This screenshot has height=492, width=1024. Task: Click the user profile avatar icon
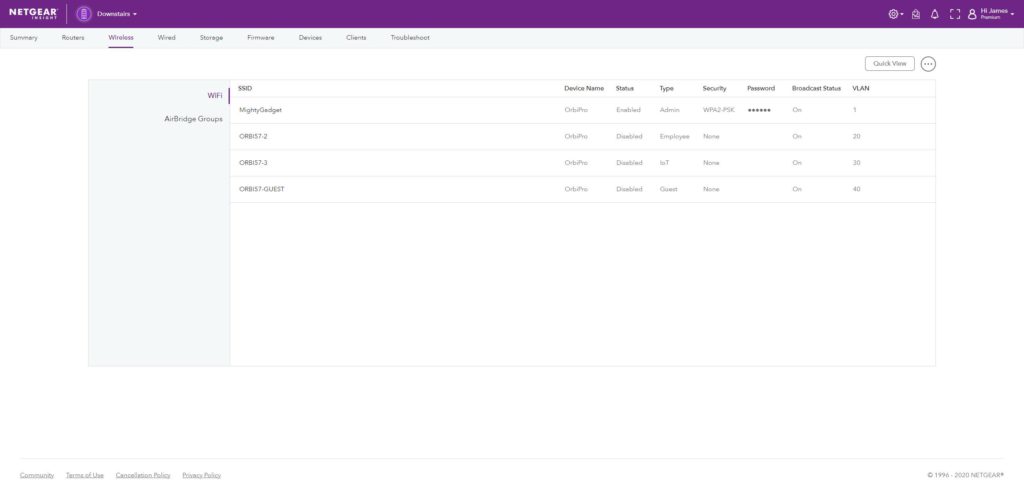[971, 14]
